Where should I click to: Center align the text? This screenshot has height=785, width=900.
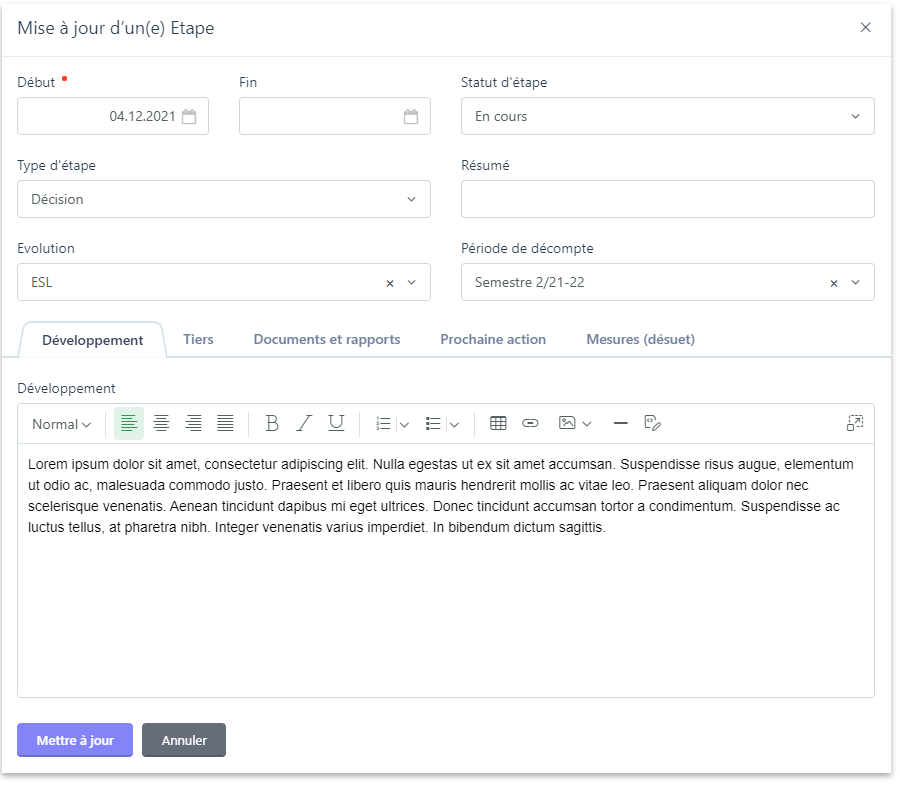[161, 424]
